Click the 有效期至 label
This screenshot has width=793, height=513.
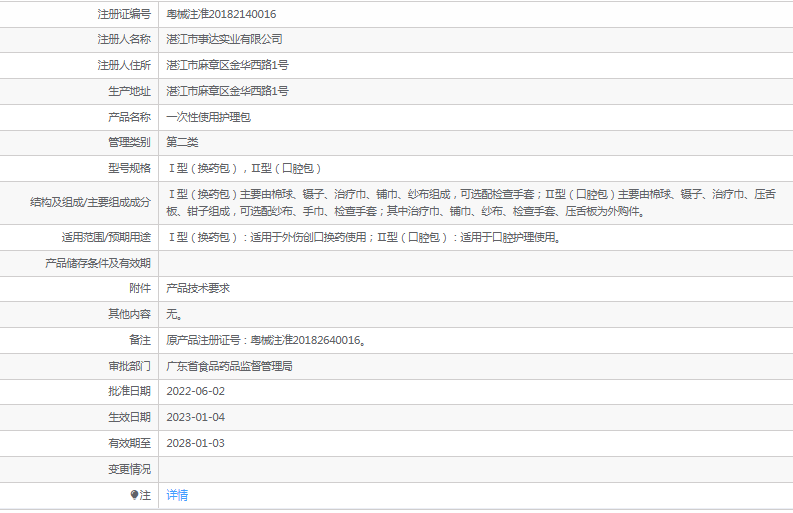[x=129, y=444]
